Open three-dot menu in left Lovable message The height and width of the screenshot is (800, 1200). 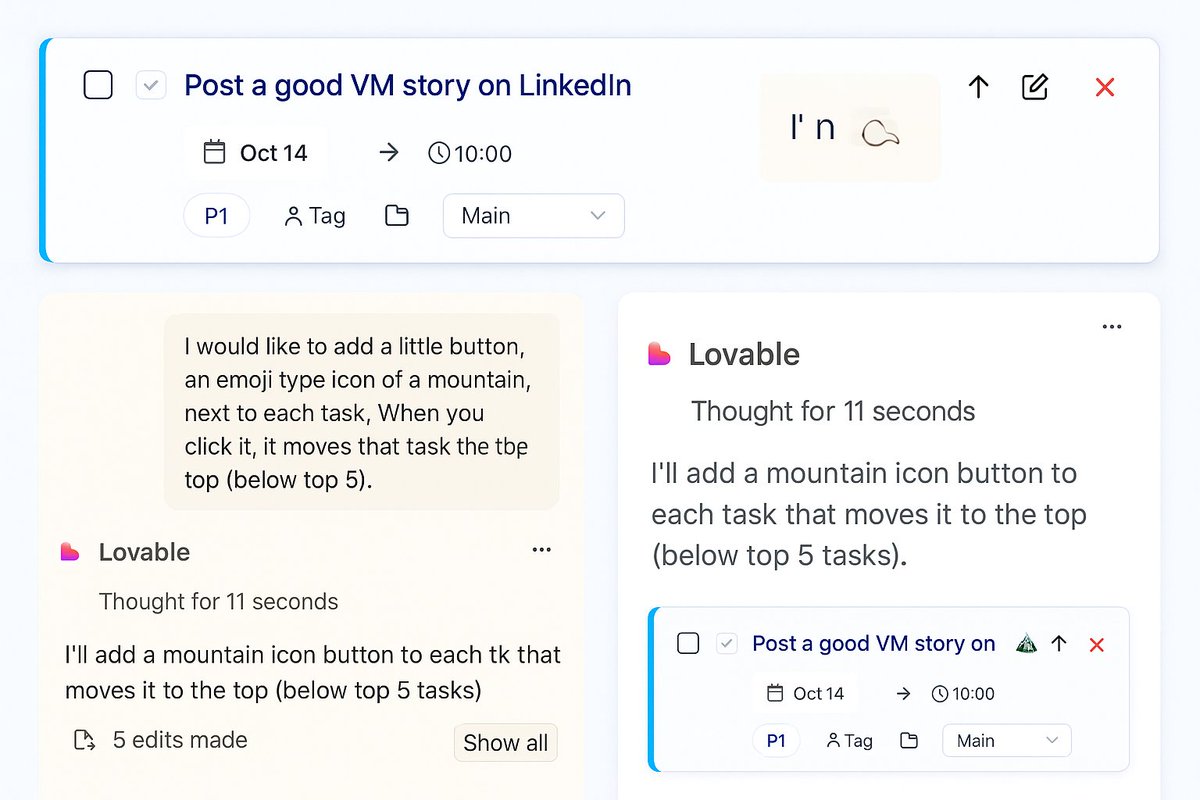(541, 550)
